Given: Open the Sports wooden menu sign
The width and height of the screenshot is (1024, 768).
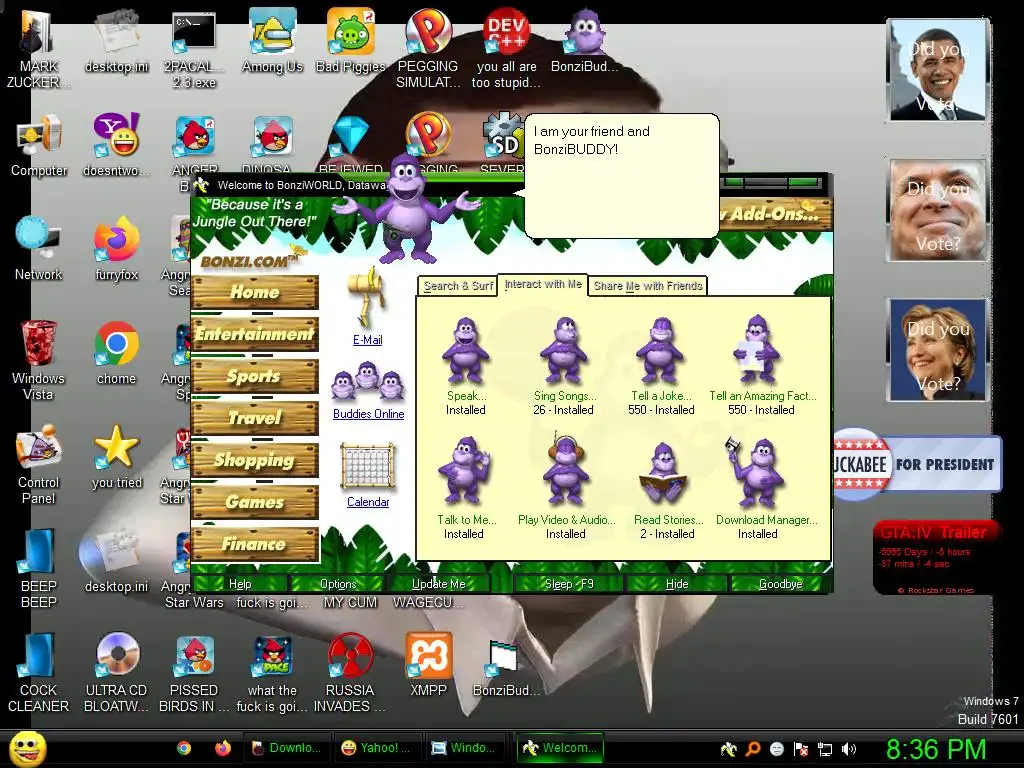Looking at the screenshot, I should 255,376.
